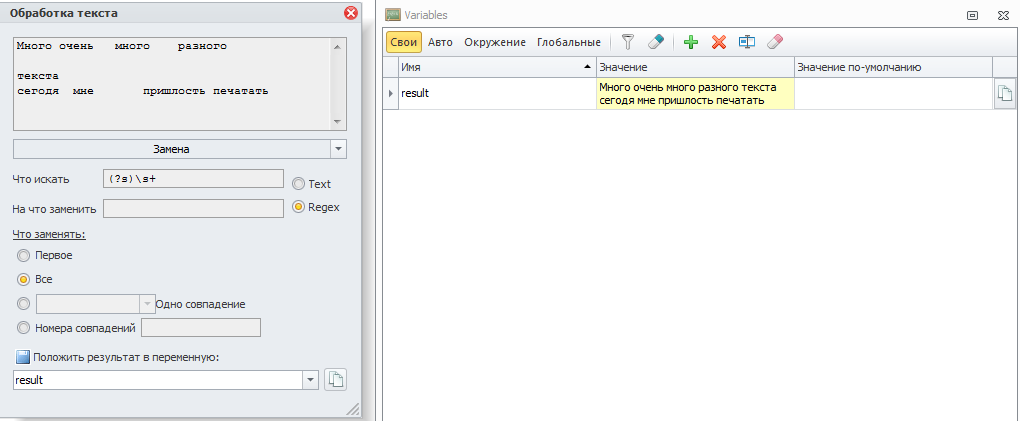The image size is (1020, 421).
Task: Delete variable with the red X icon
Action: click(x=719, y=42)
